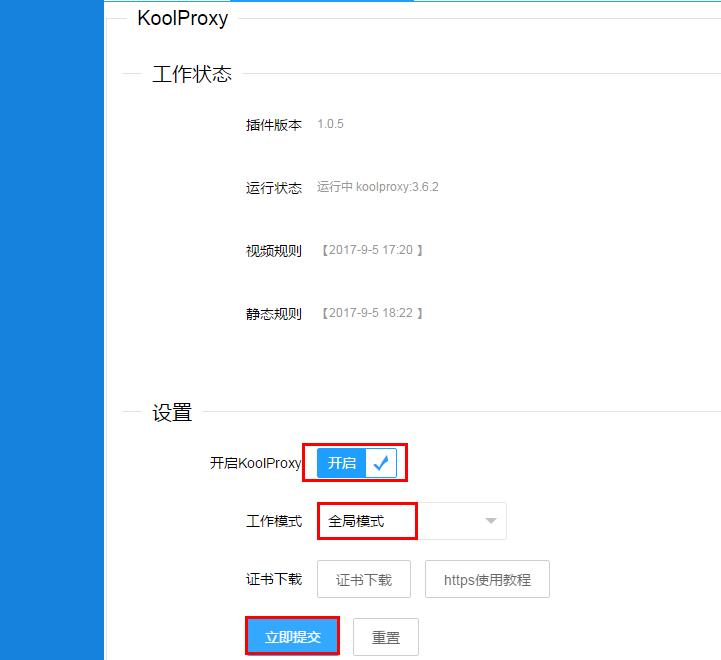The width and height of the screenshot is (721, 660).
Task: Select the plugin version value 1.0.5
Action: [x=330, y=124]
